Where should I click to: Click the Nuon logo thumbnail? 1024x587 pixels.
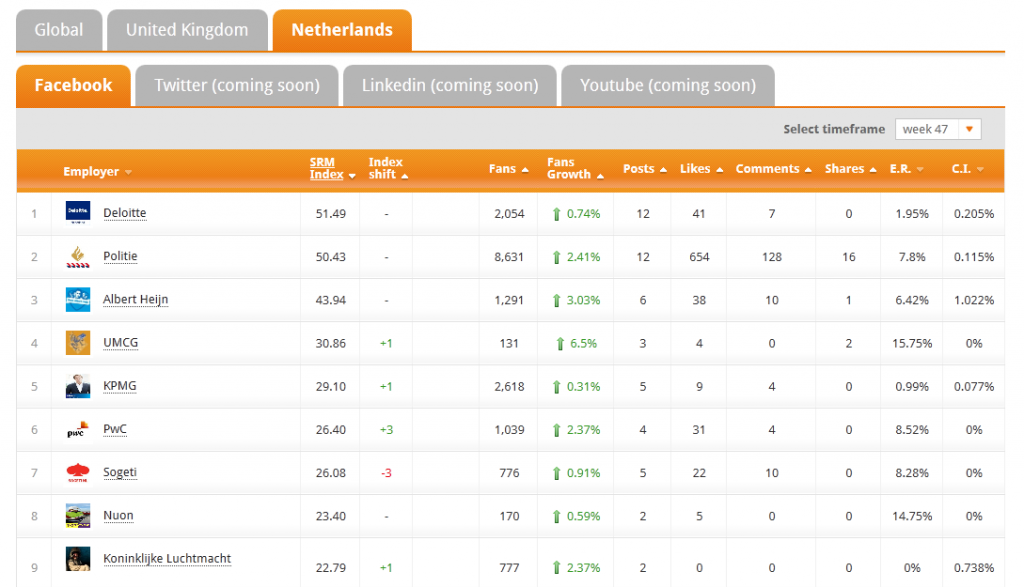tap(78, 515)
